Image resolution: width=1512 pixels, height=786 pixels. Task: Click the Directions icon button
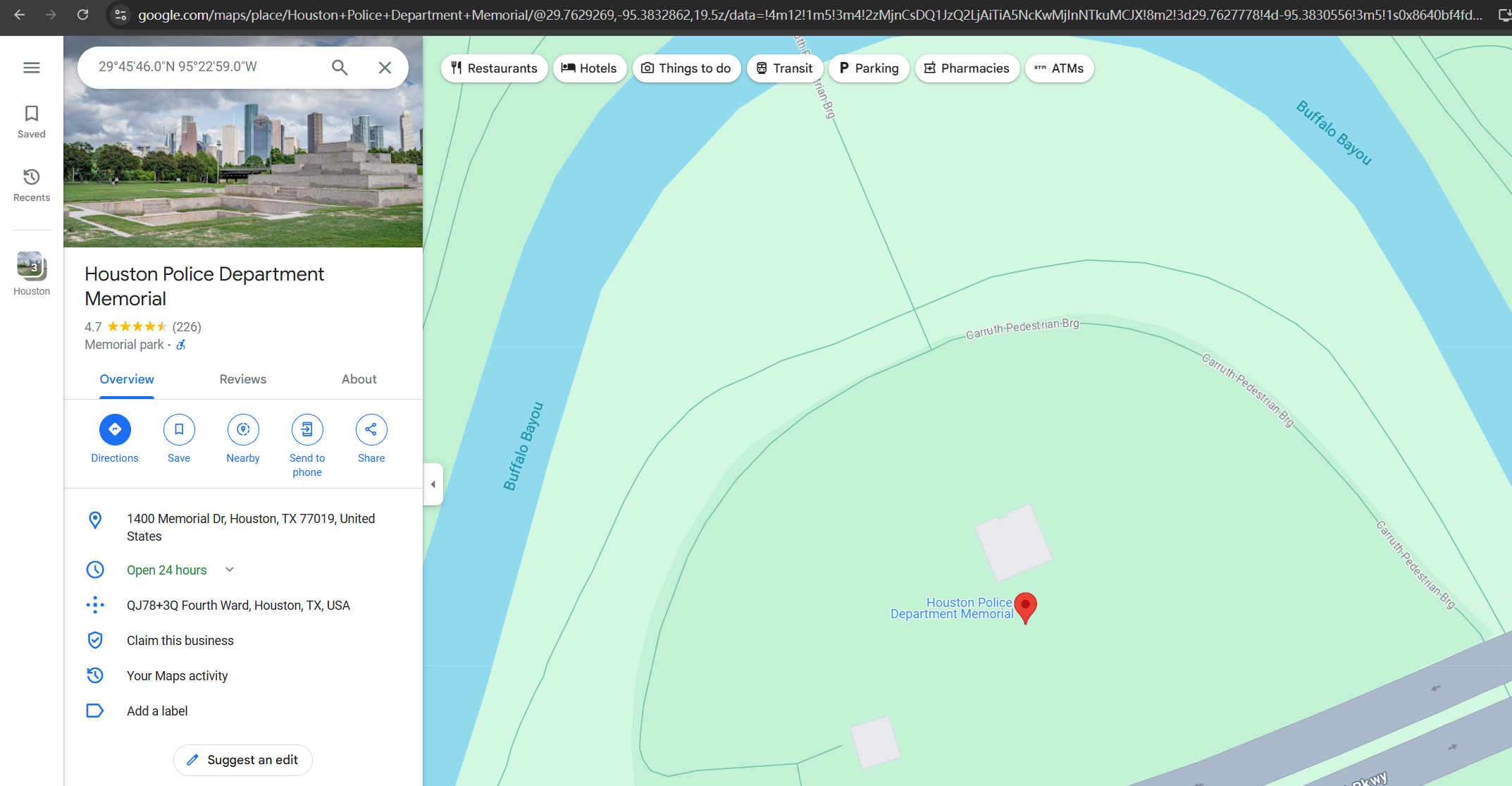click(x=115, y=429)
